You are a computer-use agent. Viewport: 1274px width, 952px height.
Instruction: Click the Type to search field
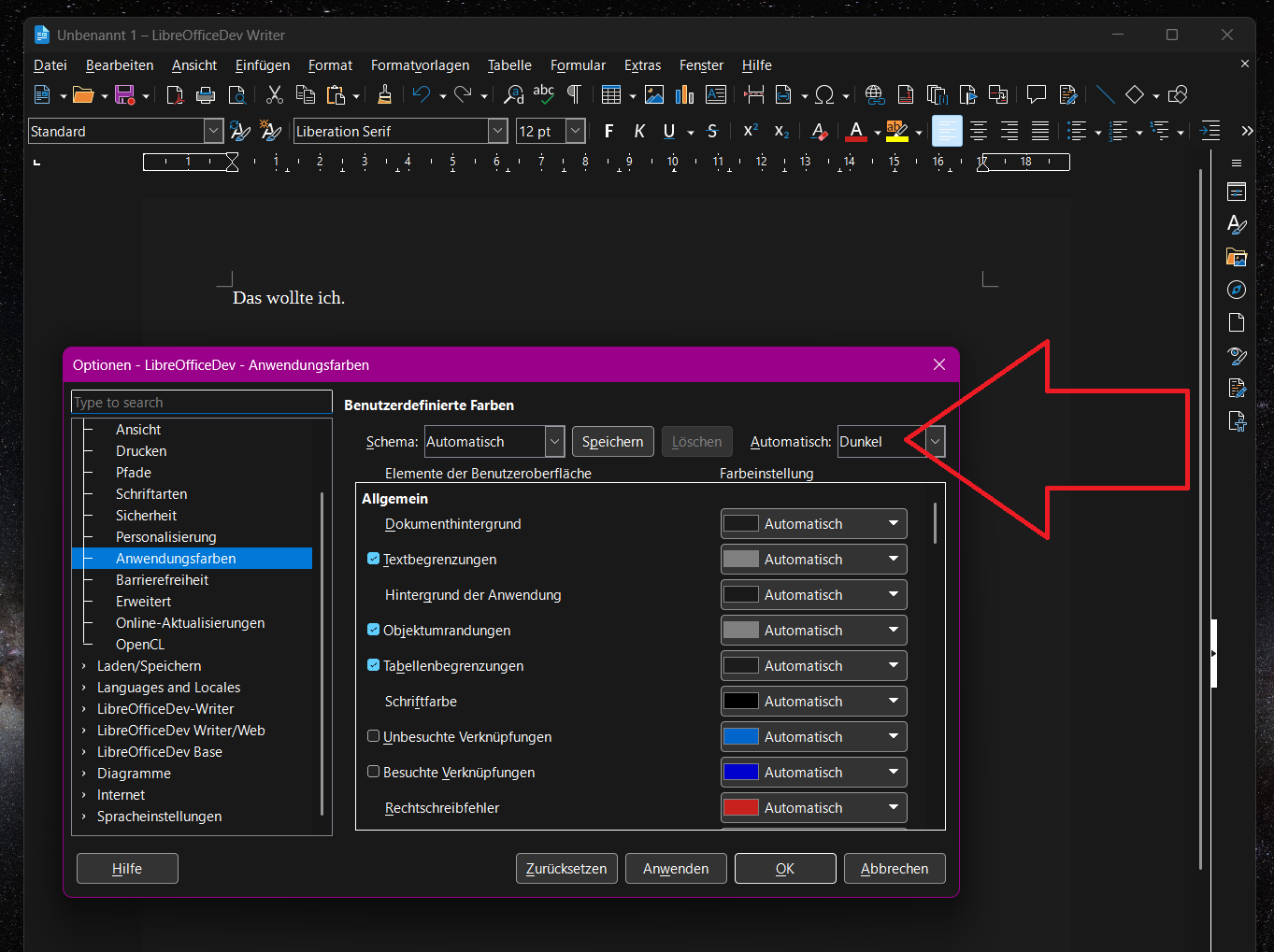[202, 402]
